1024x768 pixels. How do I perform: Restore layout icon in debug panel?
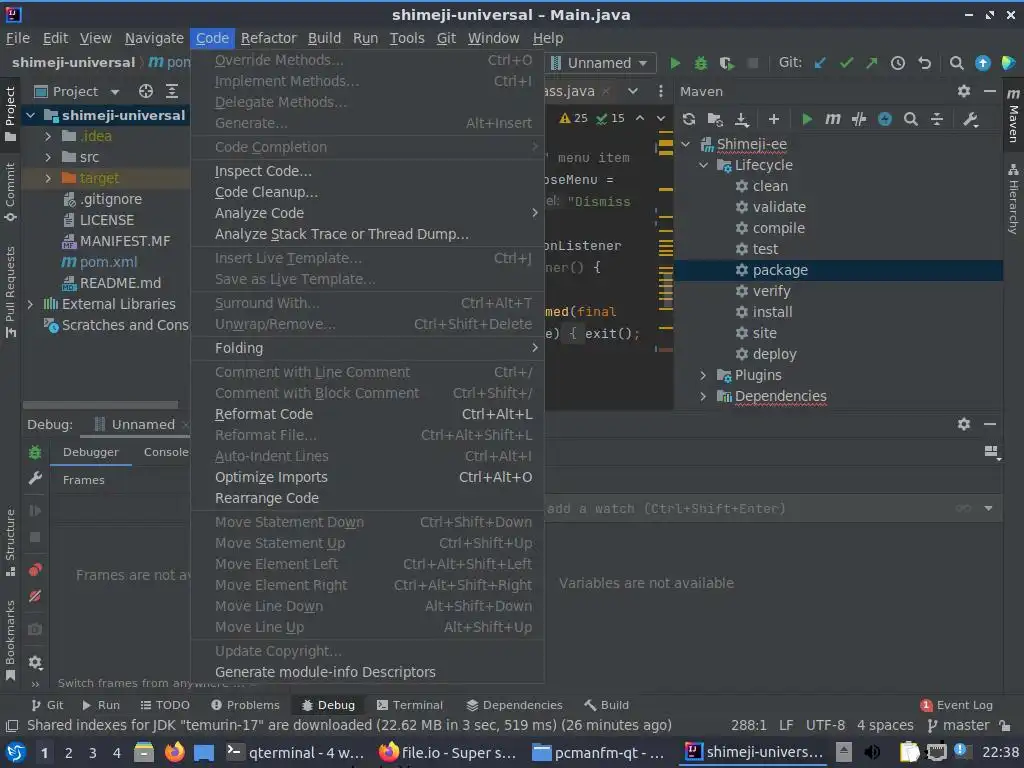(x=991, y=452)
